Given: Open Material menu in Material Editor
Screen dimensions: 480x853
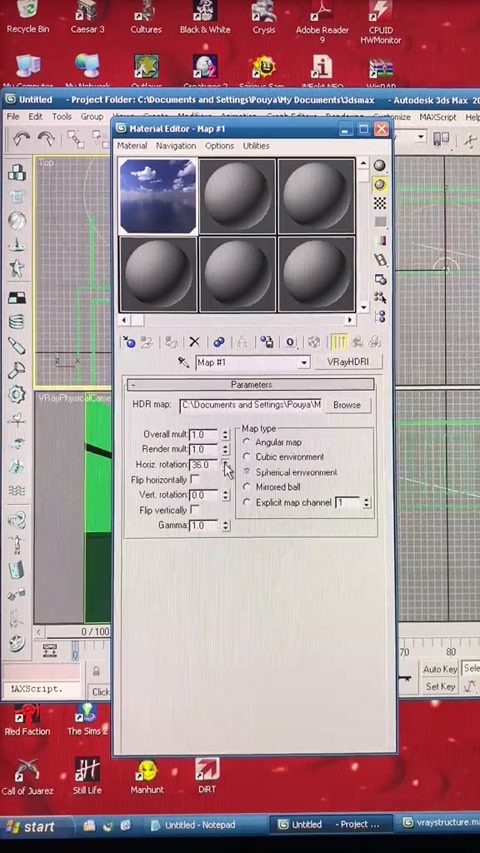Looking at the screenshot, I should pos(132,146).
